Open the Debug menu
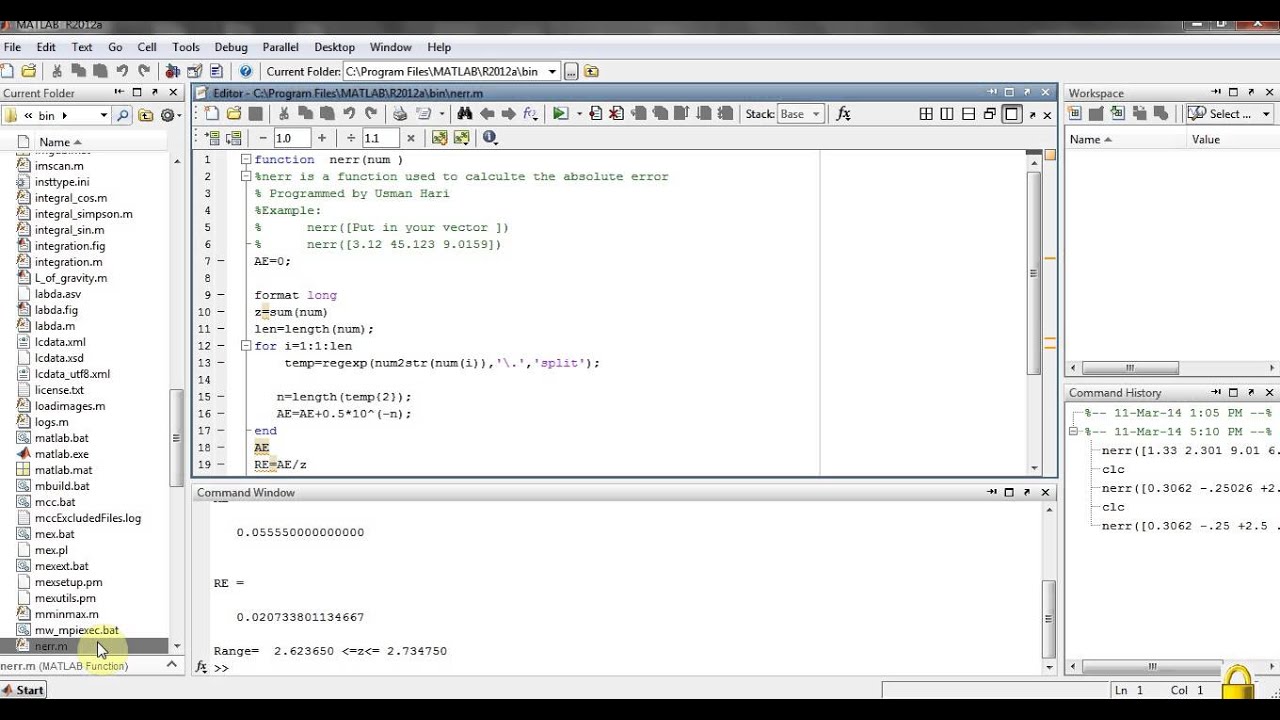 pyautogui.click(x=231, y=47)
